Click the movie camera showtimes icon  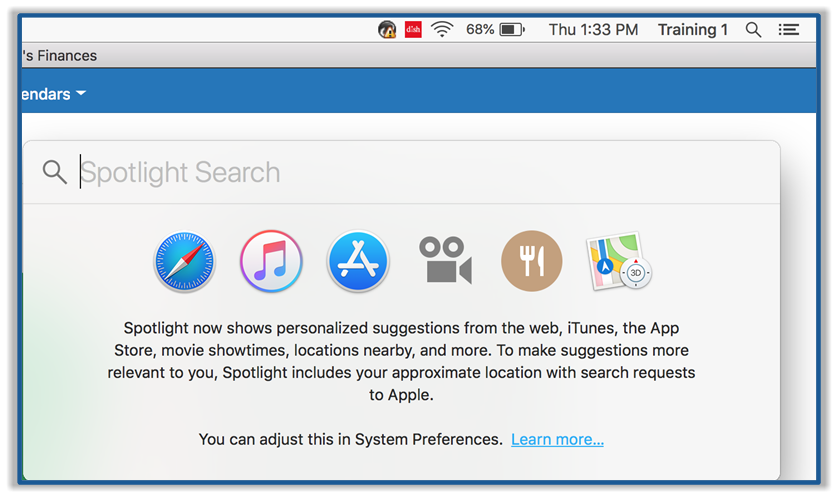(x=444, y=261)
